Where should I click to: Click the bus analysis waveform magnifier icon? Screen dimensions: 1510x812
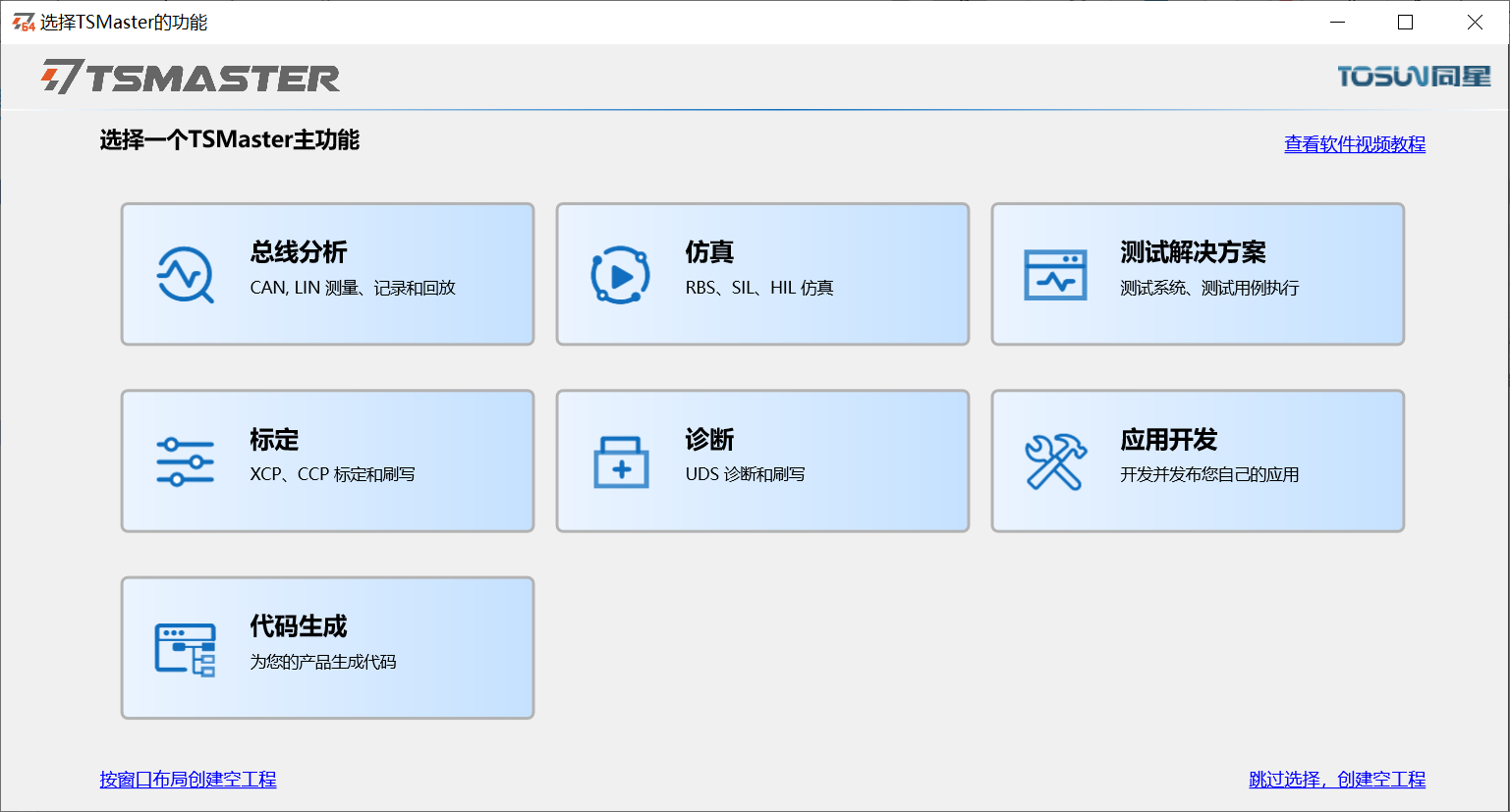click(186, 274)
